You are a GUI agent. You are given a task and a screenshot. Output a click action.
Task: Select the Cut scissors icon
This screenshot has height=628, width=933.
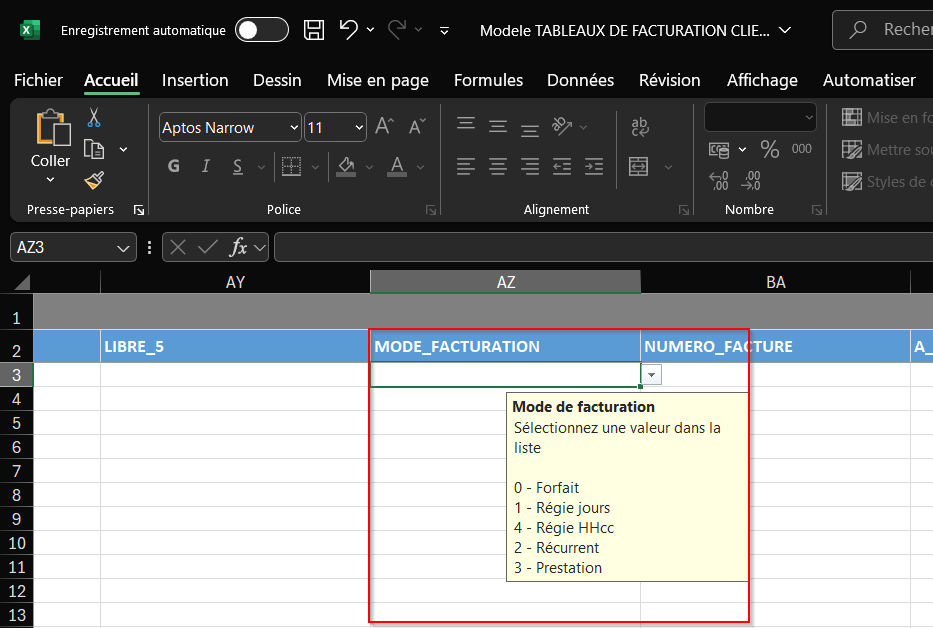[94, 118]
